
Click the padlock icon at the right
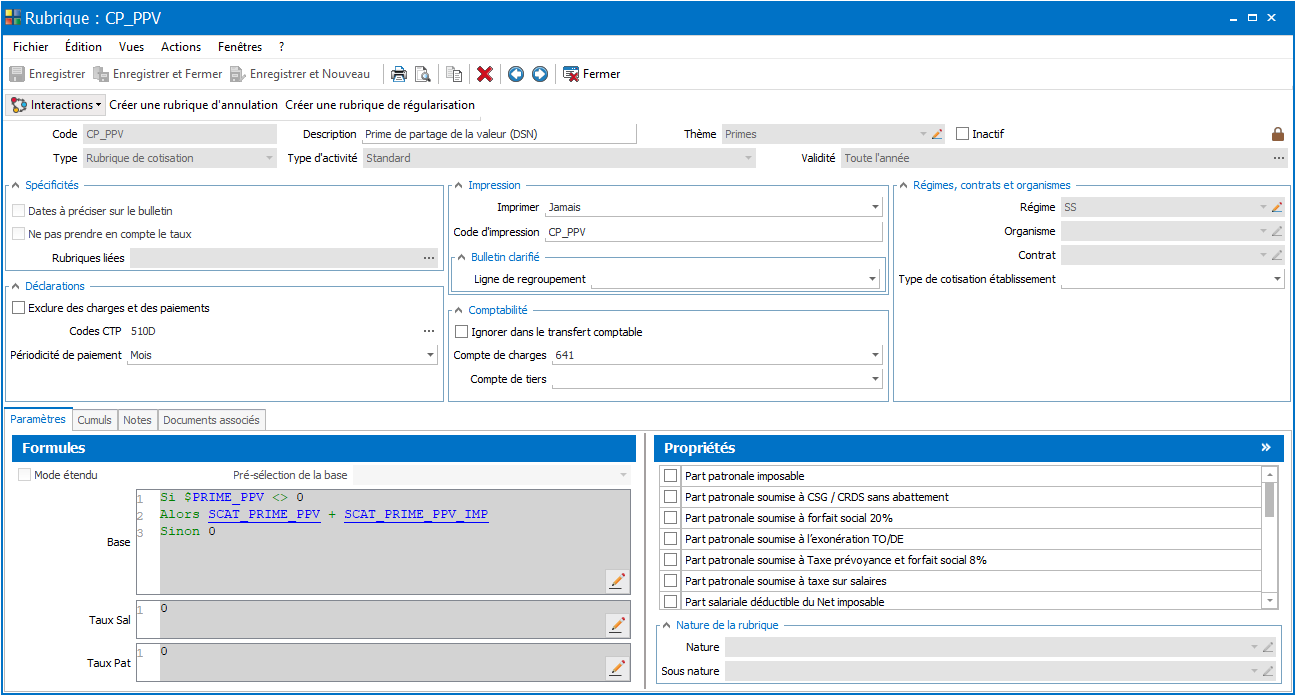pyautogui.click(x=1277, y=134)
